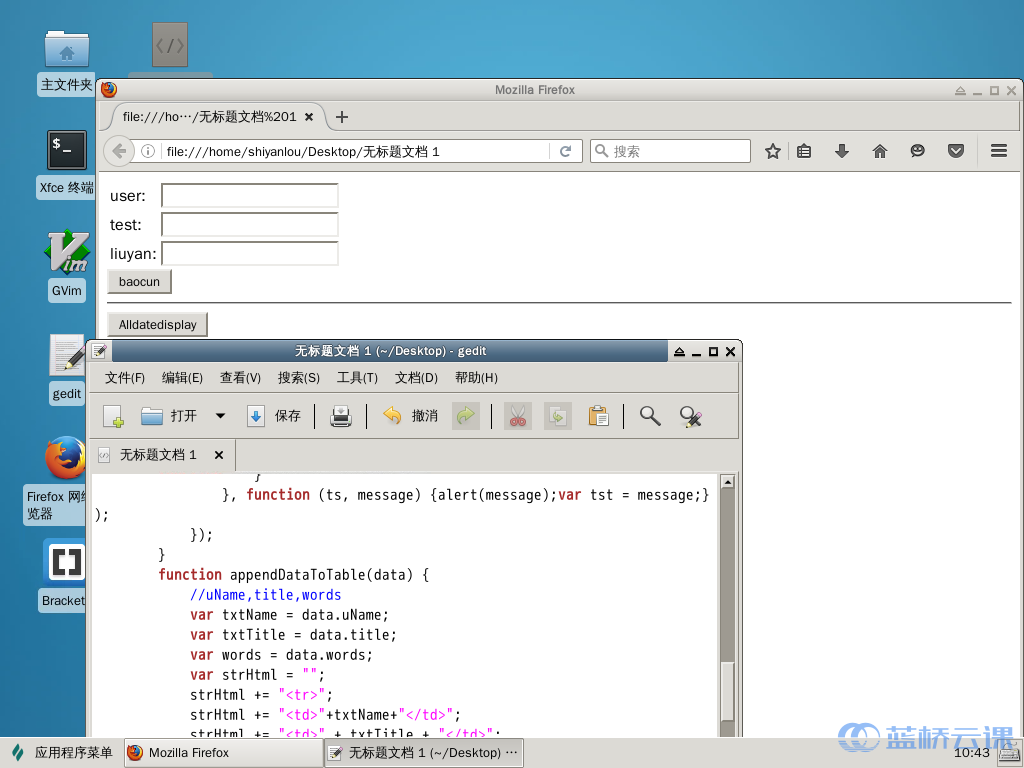This screenshot has height=768, width=1024.
Task: Click the comment //uName,title,words
Action: [x=265, y=595]
